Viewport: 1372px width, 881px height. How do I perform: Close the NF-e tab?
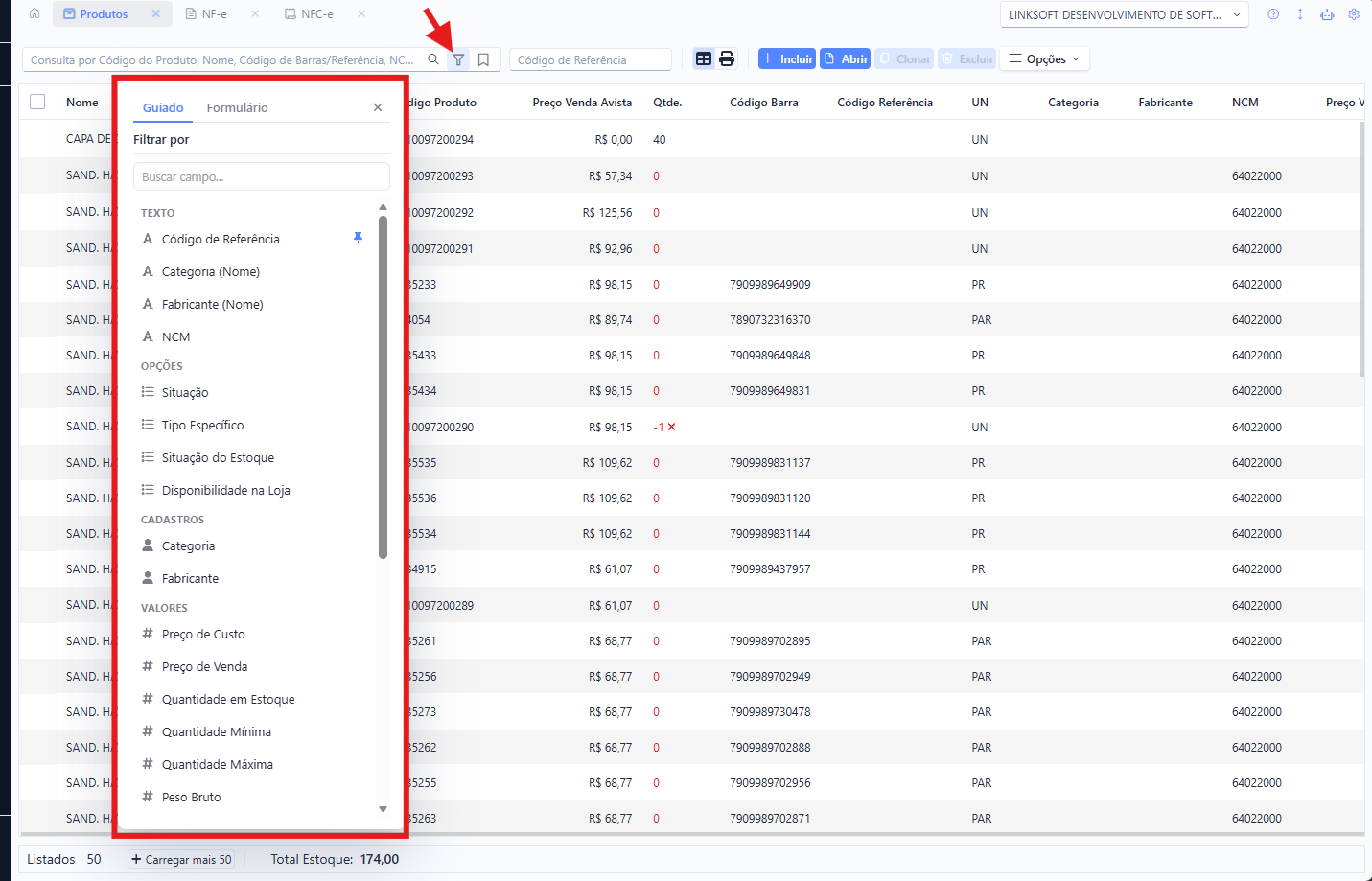(255, 13)
